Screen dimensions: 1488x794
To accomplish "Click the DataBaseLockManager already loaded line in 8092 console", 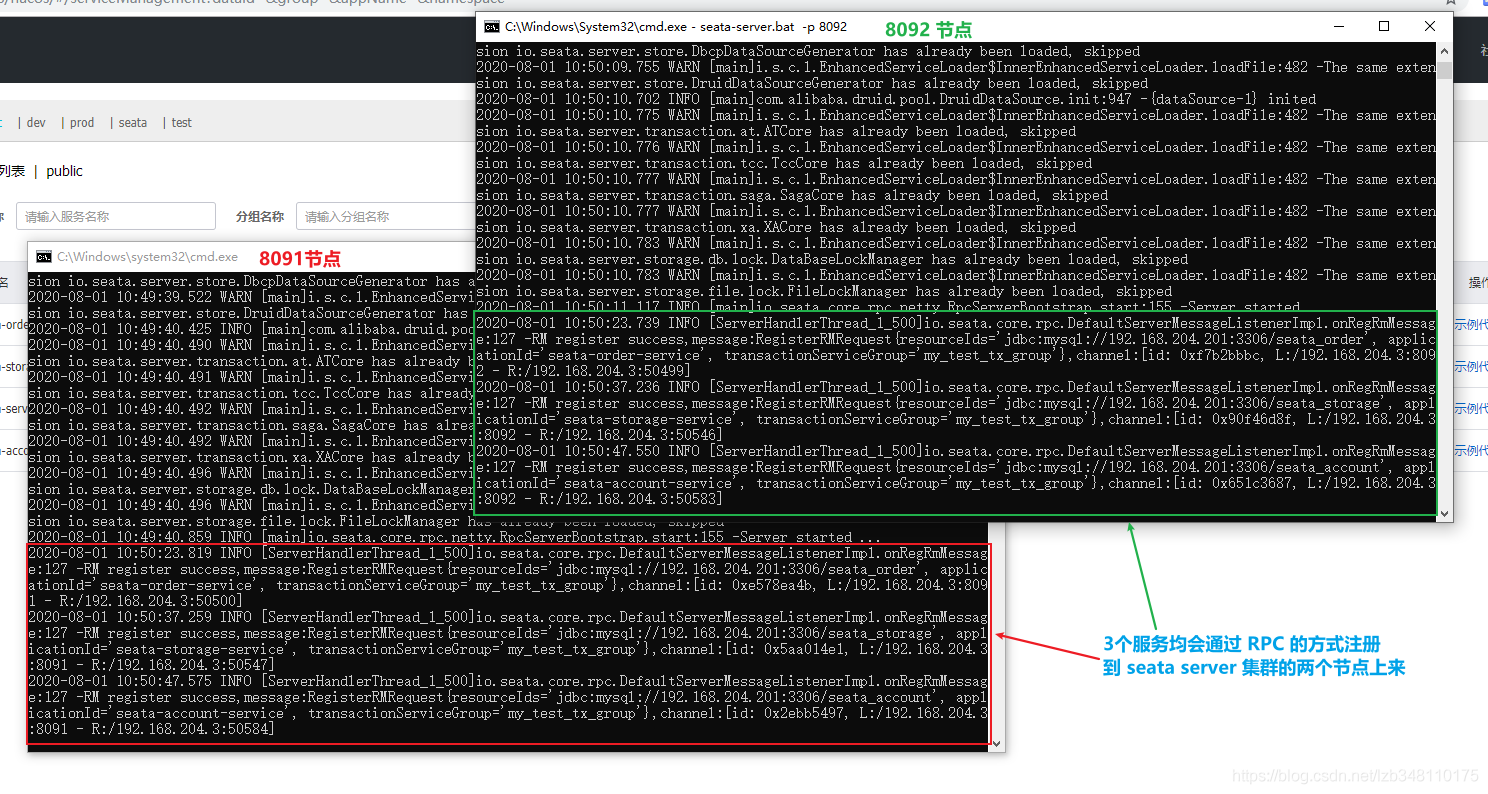I will click(832, 259).
